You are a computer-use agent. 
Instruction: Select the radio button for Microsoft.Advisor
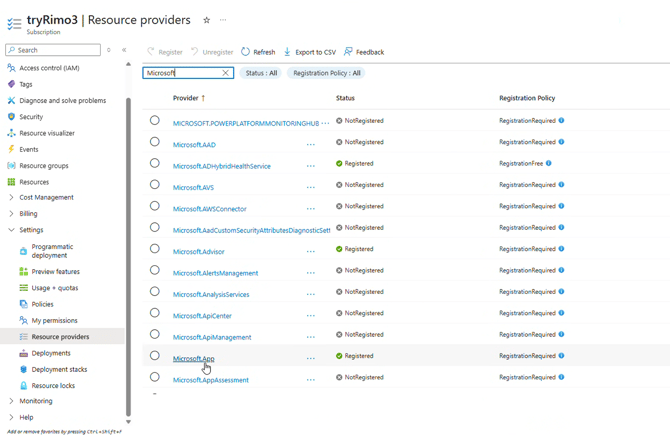[x=155, y=249]
